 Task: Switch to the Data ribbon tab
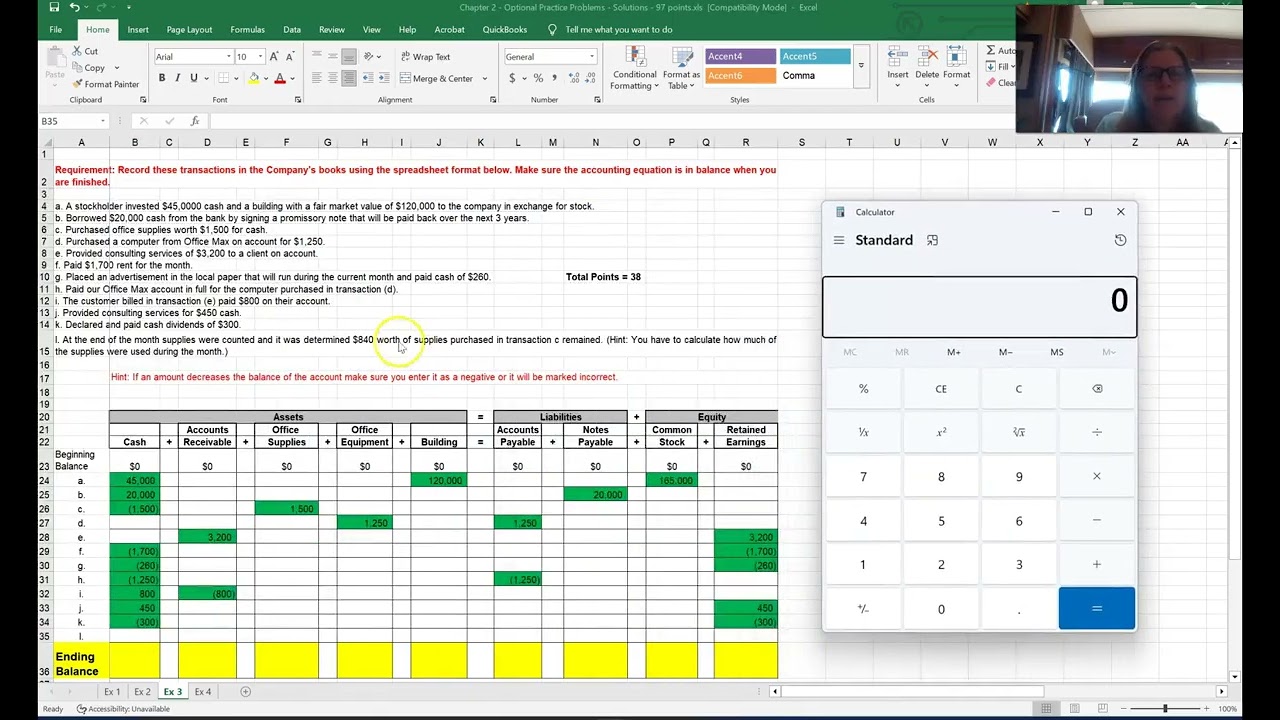coord(292,30)
